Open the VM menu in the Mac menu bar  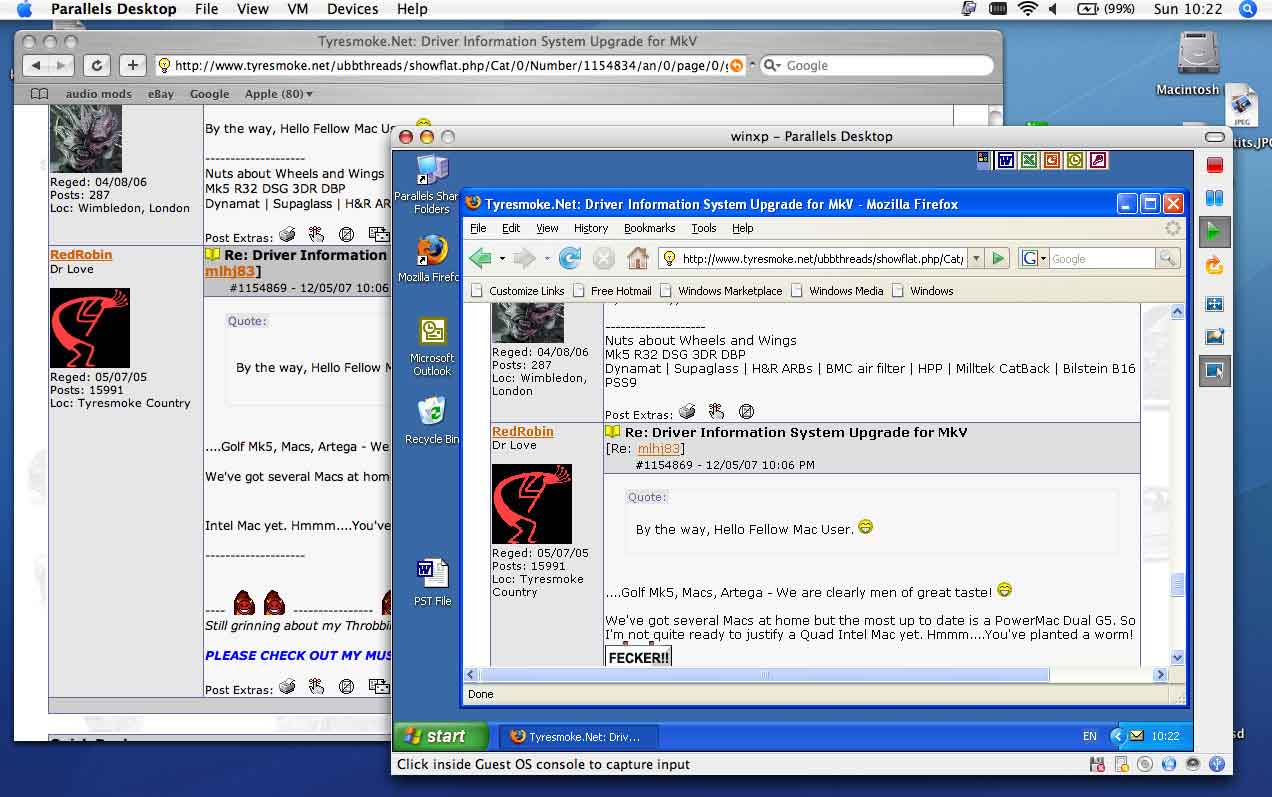[297, 9]
